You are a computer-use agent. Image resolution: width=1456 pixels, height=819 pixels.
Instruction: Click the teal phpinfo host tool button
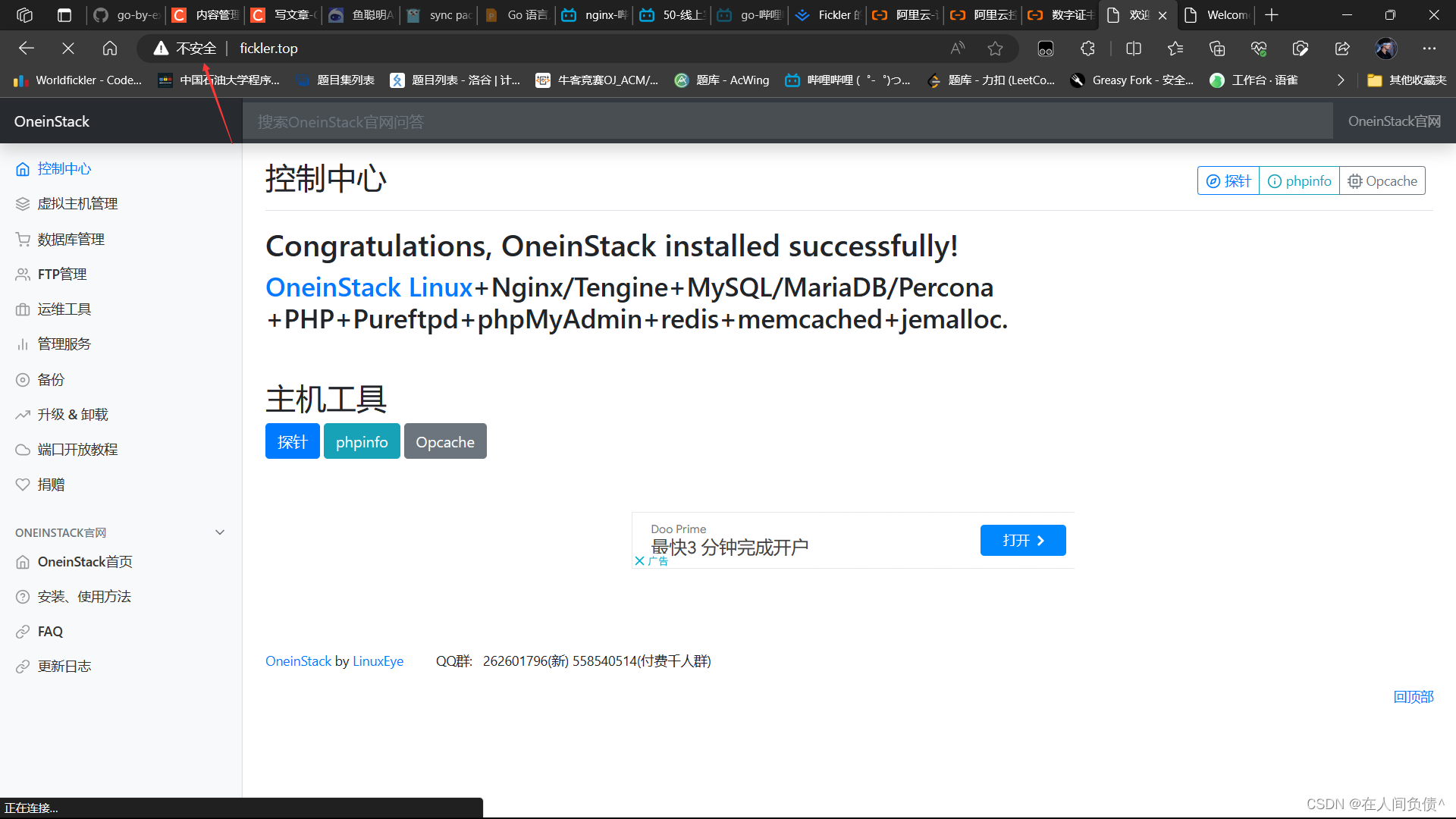(x=362, y=441)
